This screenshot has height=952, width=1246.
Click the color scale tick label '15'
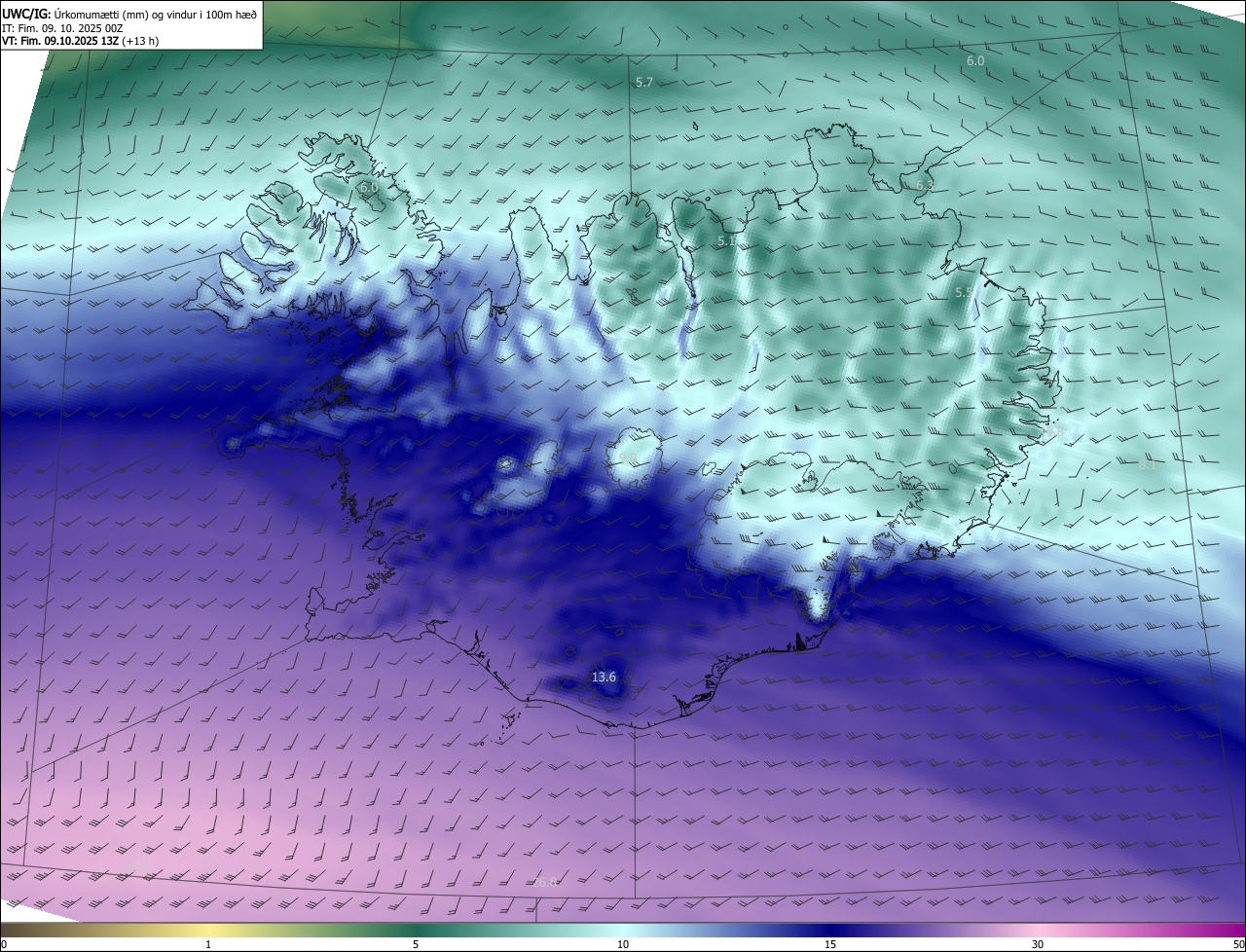(830, 944)
